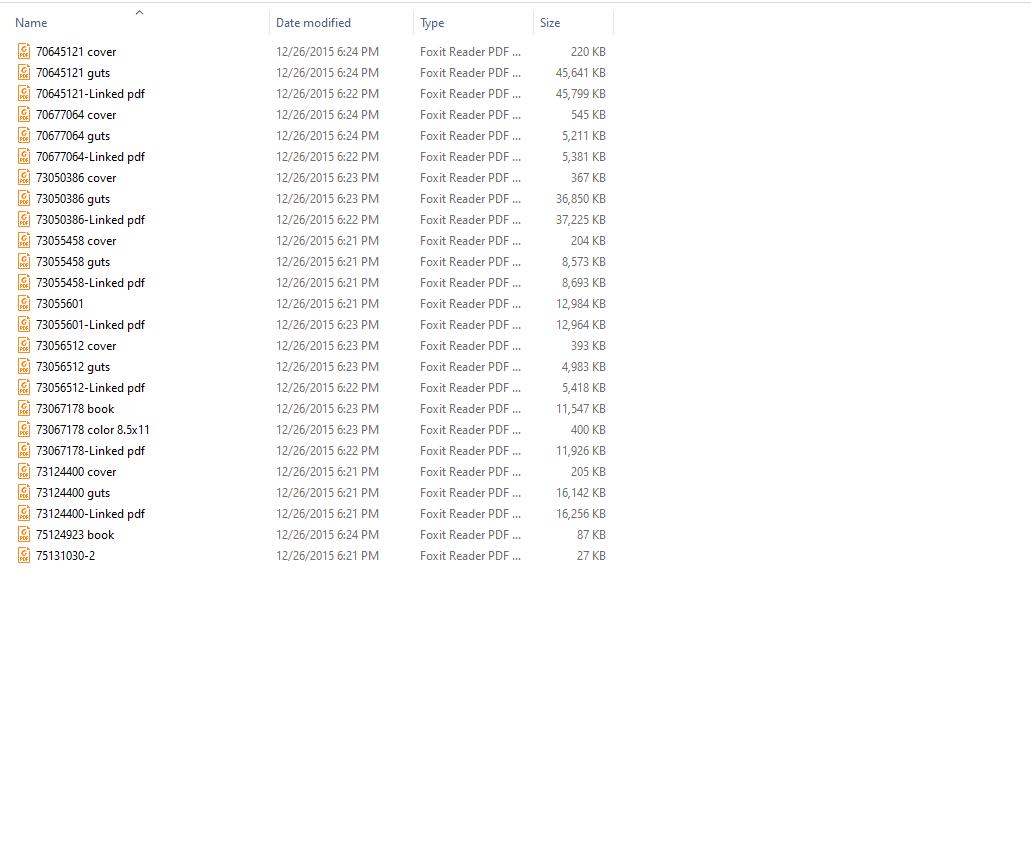Image resolution: width=1031 pixels, height=867 pixels.
Task: Select file name 70645121 cover
Action: (76, 52)
